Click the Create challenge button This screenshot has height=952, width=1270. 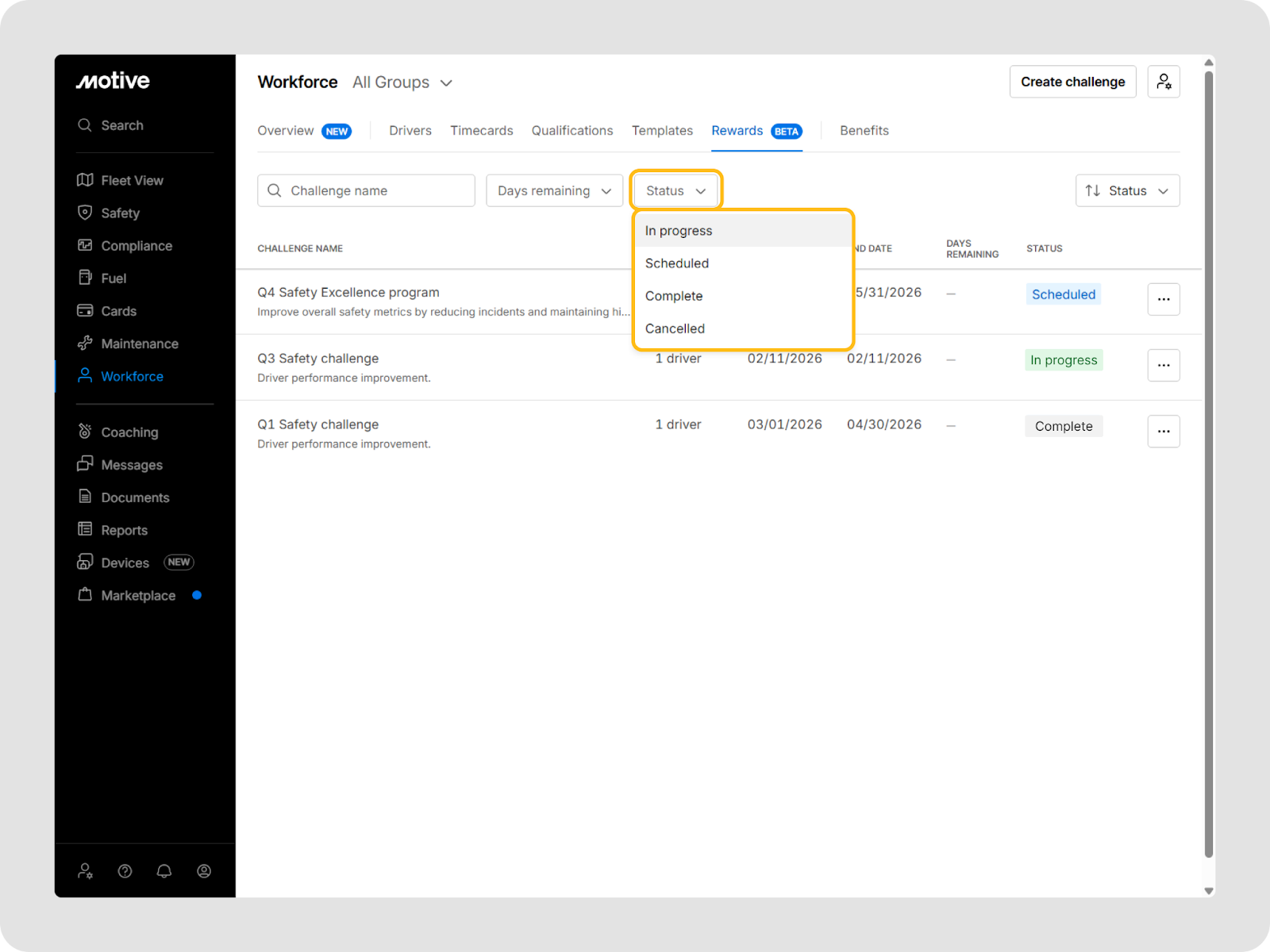point(1072,82)
